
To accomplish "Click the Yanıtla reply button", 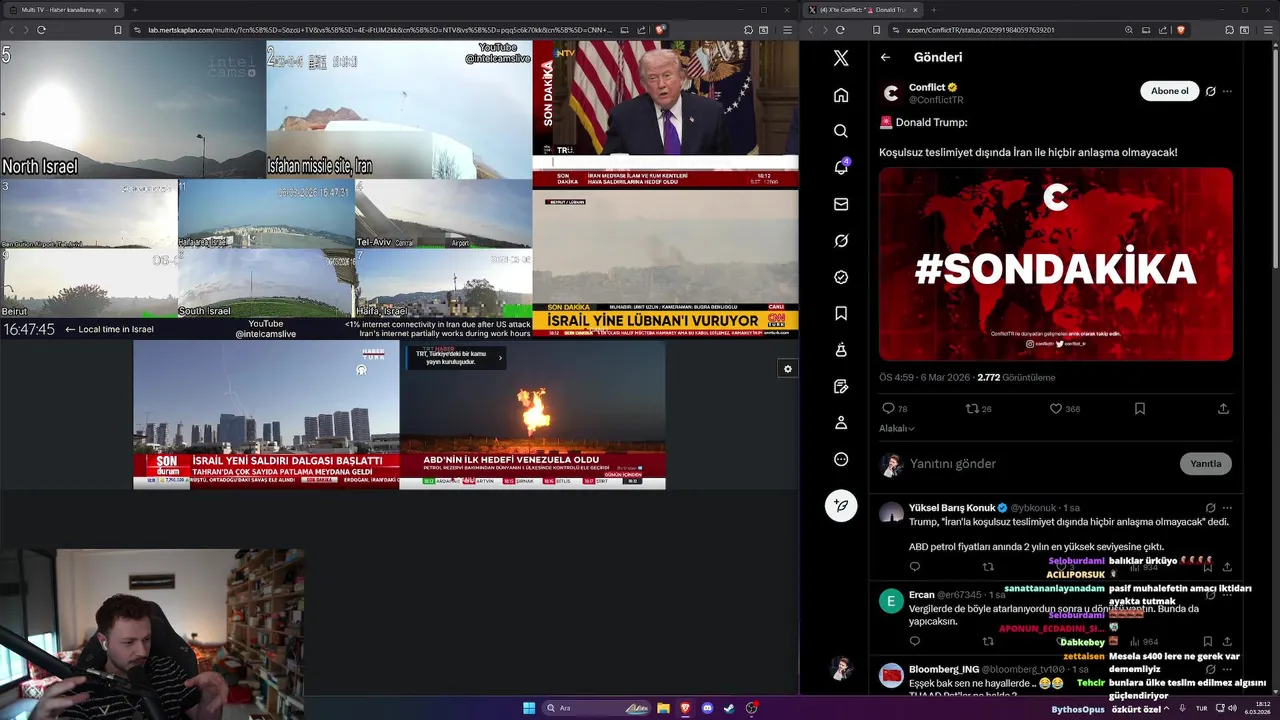I will click(x=1205, y=463).
